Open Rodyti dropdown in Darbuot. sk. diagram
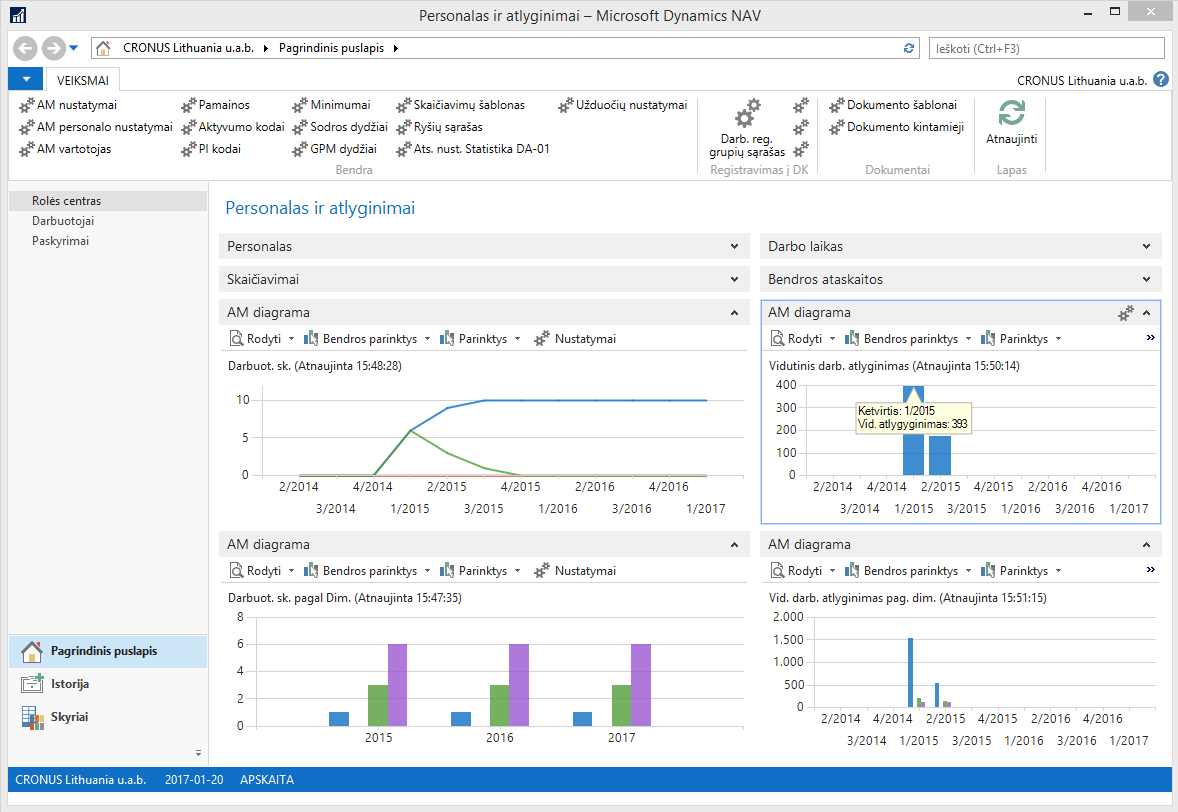 (262, 339)
